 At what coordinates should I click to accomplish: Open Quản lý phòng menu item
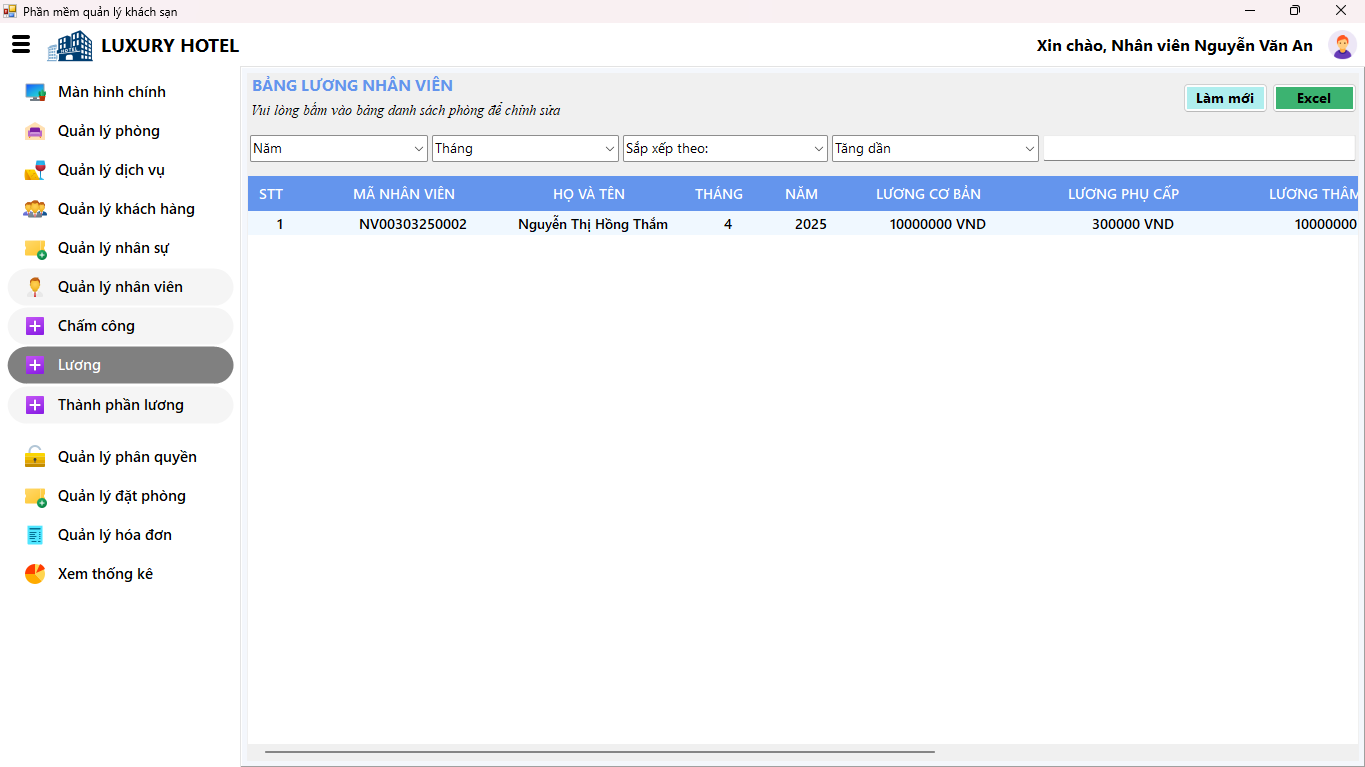pos(120,131)
